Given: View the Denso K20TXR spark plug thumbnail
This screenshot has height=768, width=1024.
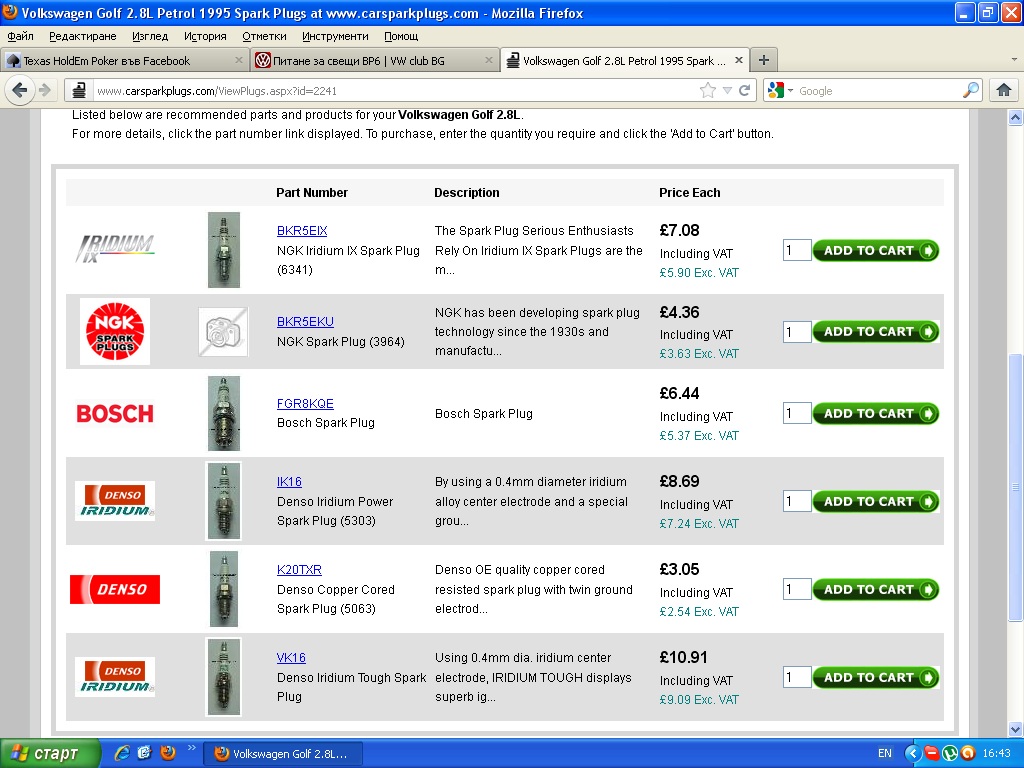Looking at the screenshot, I should (x=224, y=589).
